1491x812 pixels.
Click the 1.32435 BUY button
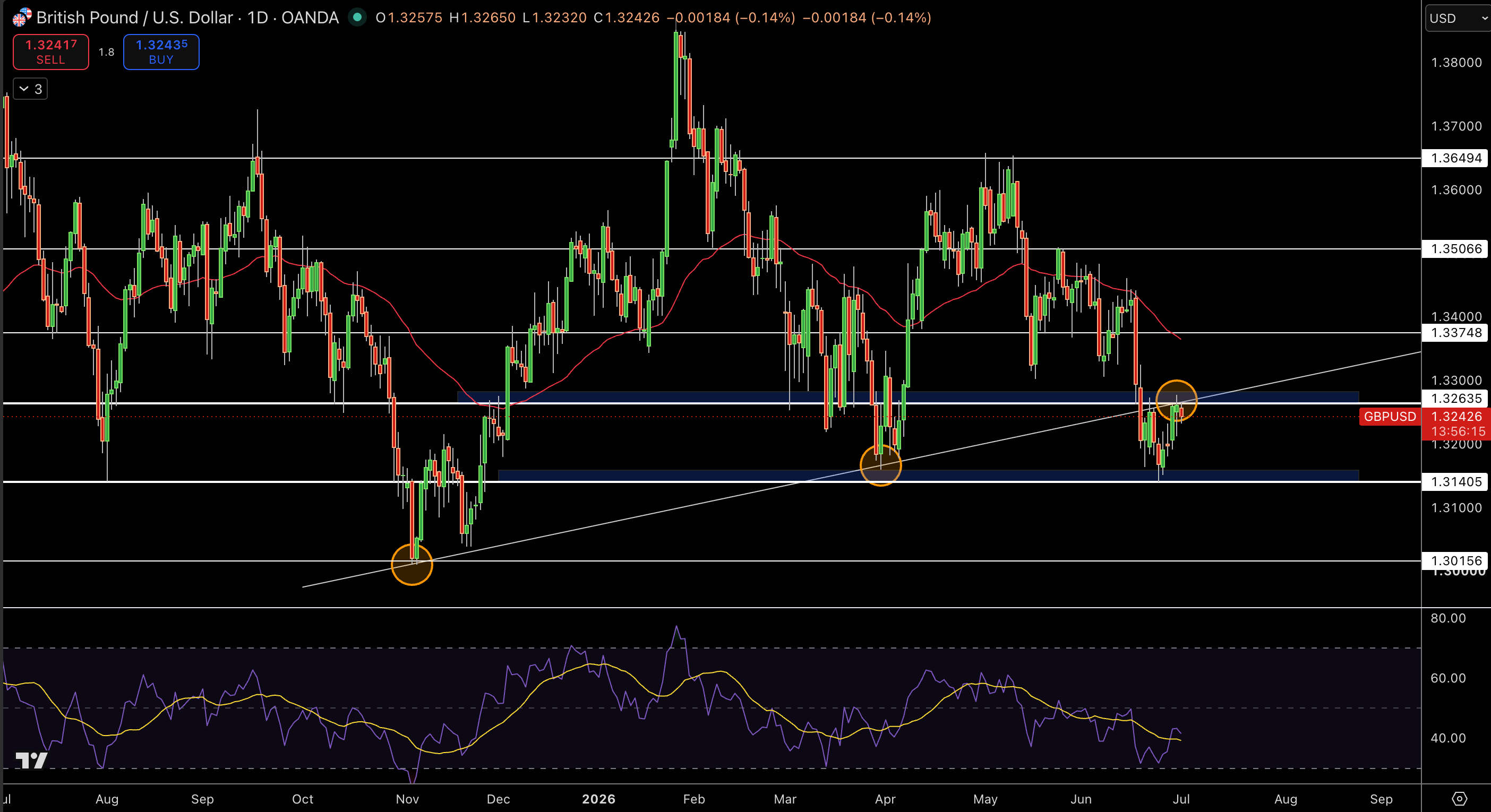[161, 52]
